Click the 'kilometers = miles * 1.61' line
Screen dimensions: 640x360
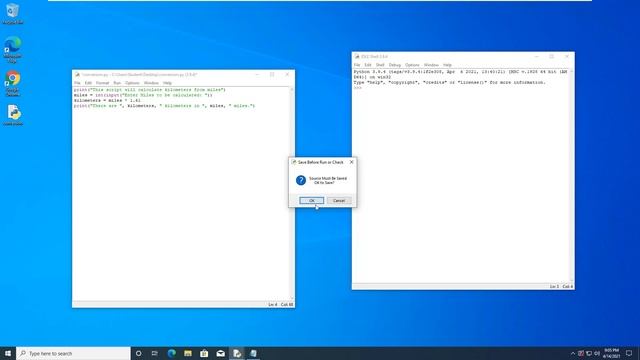click(107, 100)
